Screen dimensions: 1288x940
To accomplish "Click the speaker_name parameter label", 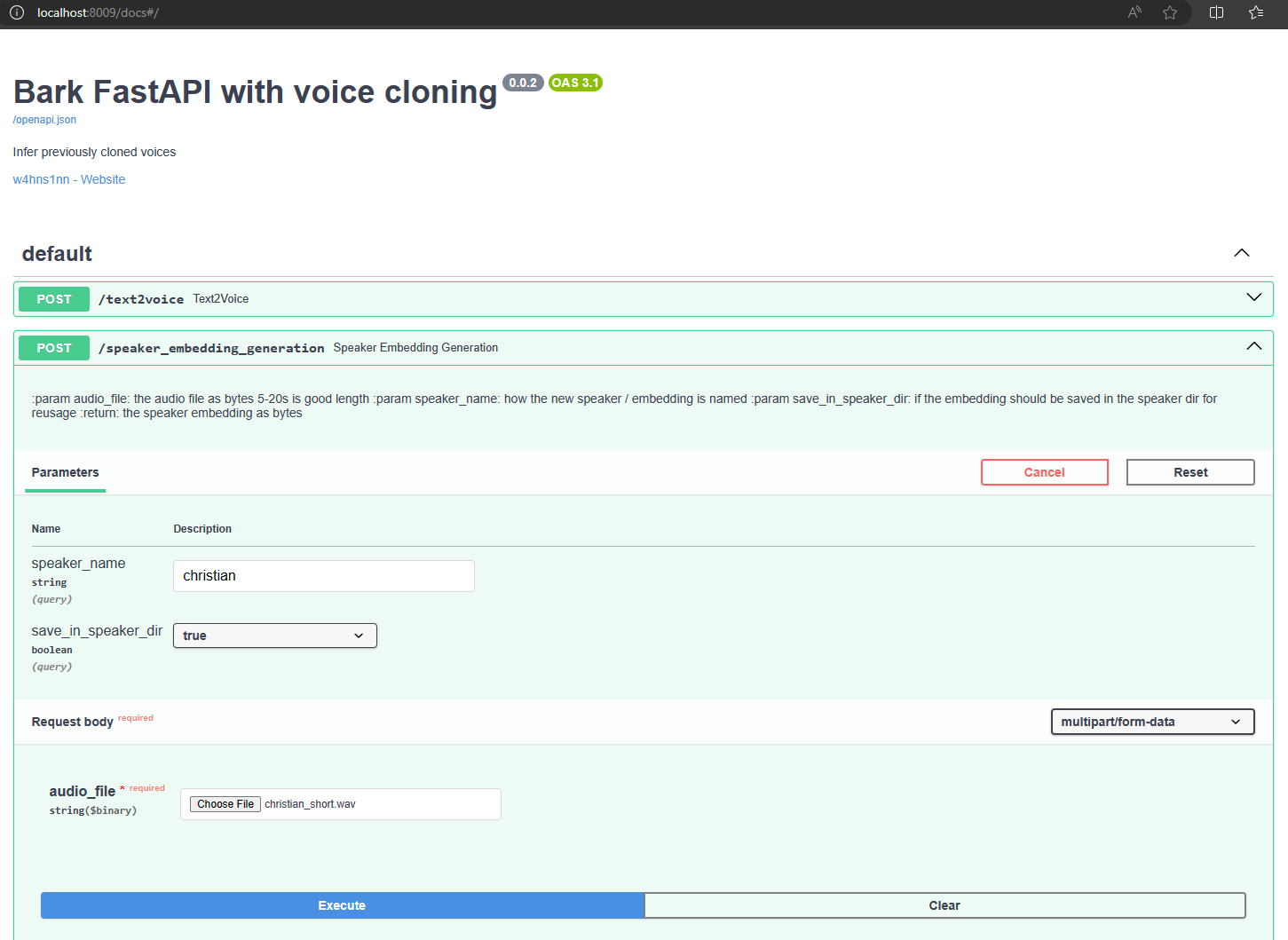I will point(78,563).
